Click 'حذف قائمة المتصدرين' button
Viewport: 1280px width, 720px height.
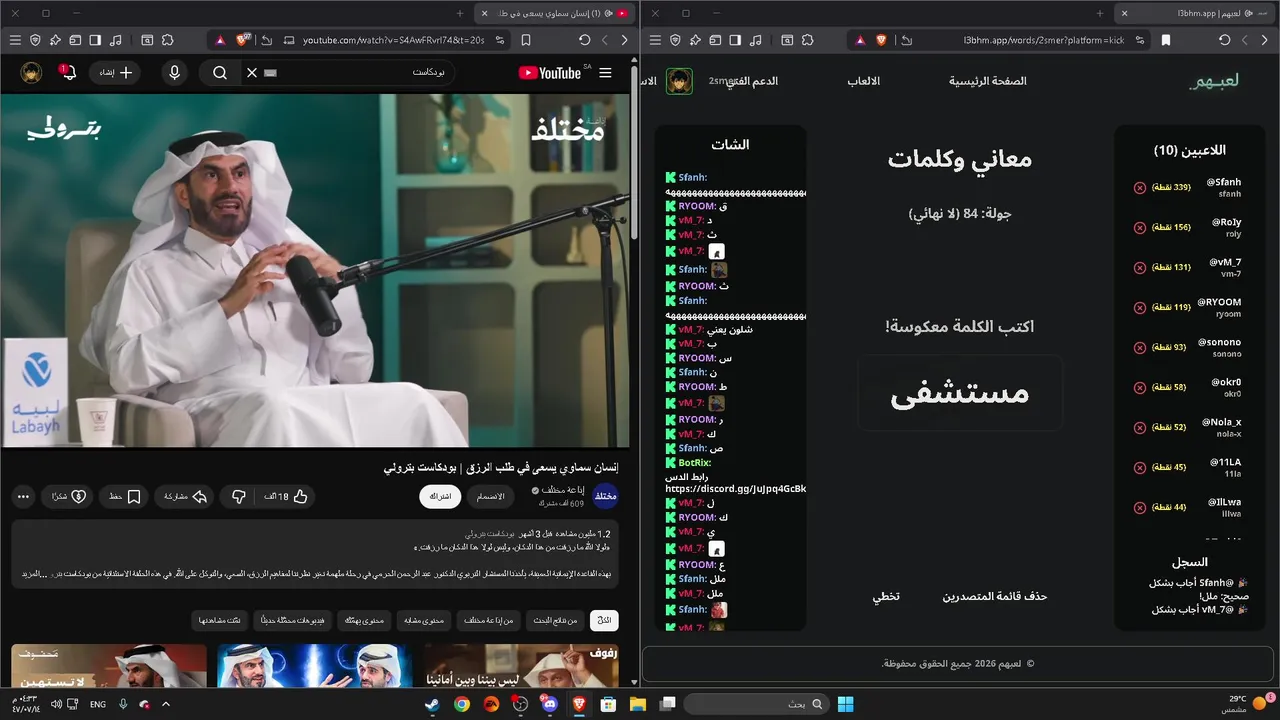[x=995, y=596]
